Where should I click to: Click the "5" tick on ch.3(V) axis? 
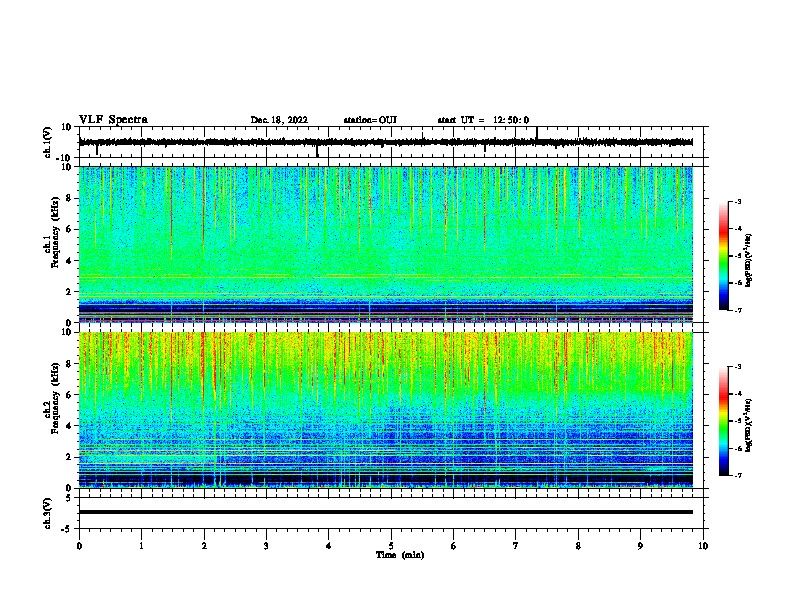pyautogui.click(x=69, y=498)
